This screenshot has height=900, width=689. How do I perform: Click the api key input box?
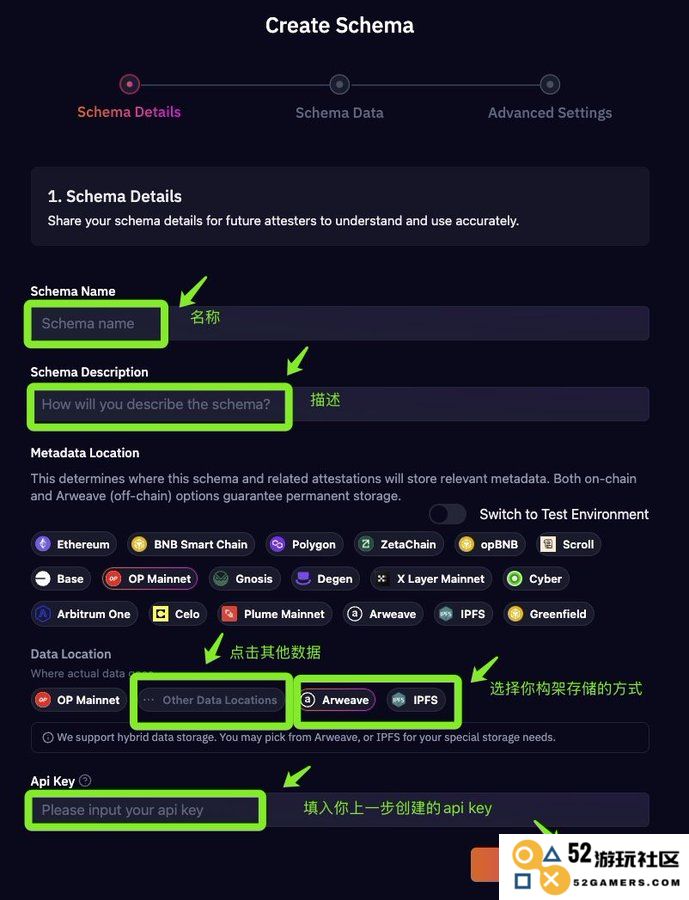click(340, 810)
